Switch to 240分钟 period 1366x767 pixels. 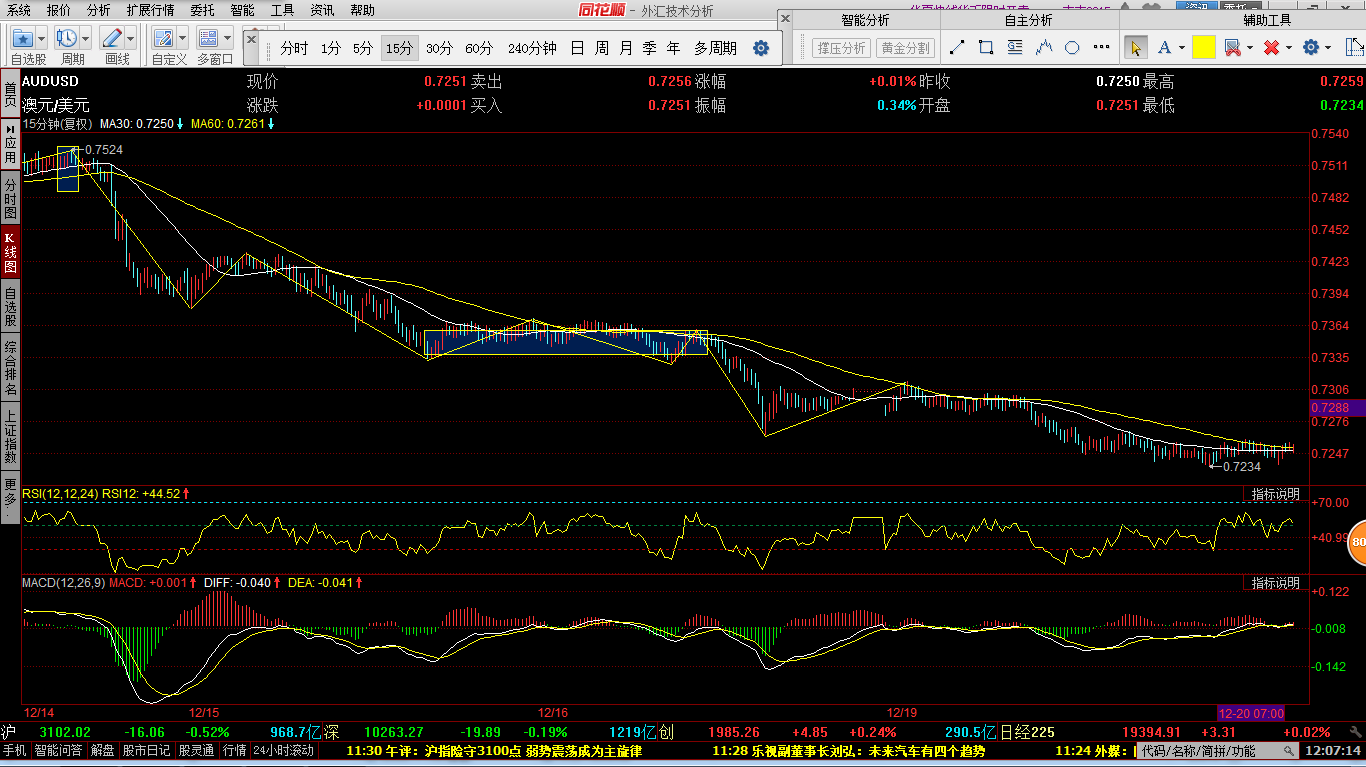pos(532,48)
